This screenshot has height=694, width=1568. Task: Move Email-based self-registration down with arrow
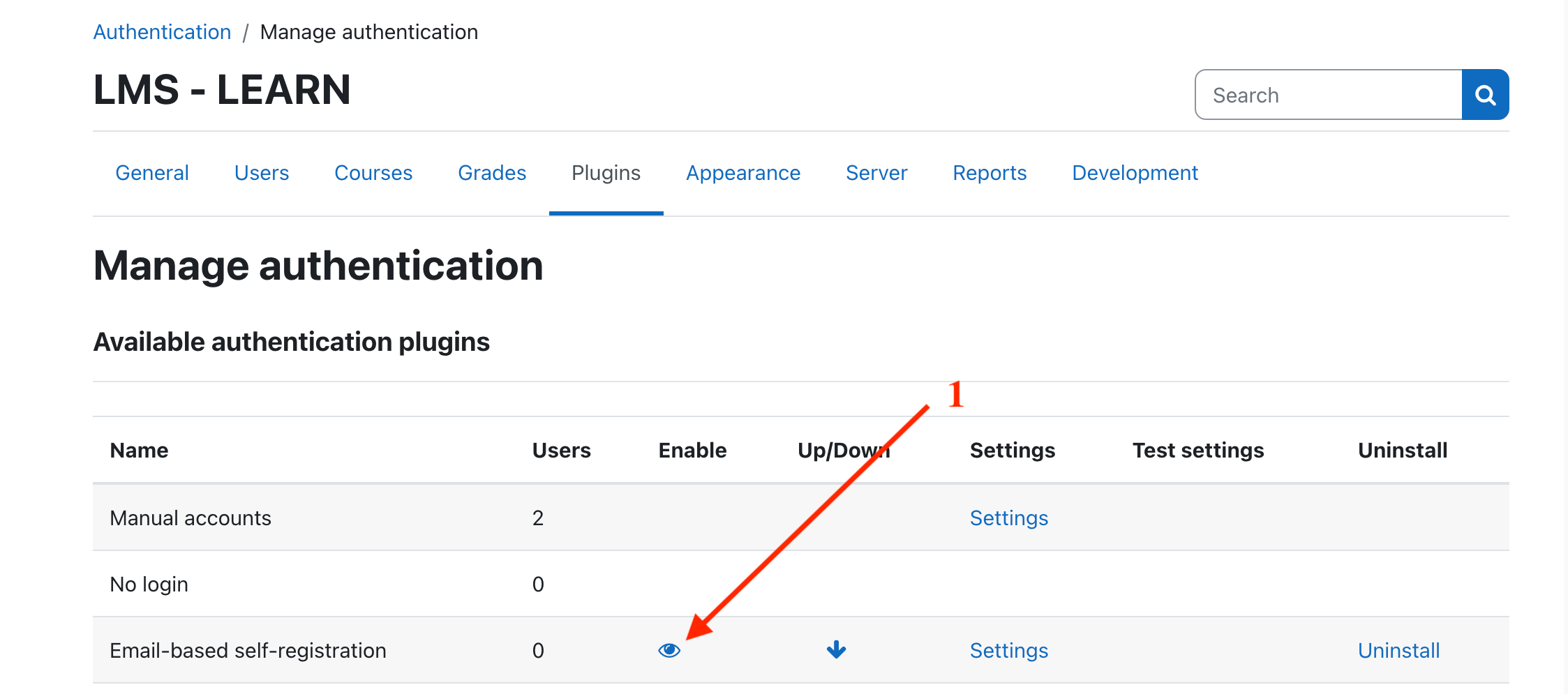(x=836, y=650)
